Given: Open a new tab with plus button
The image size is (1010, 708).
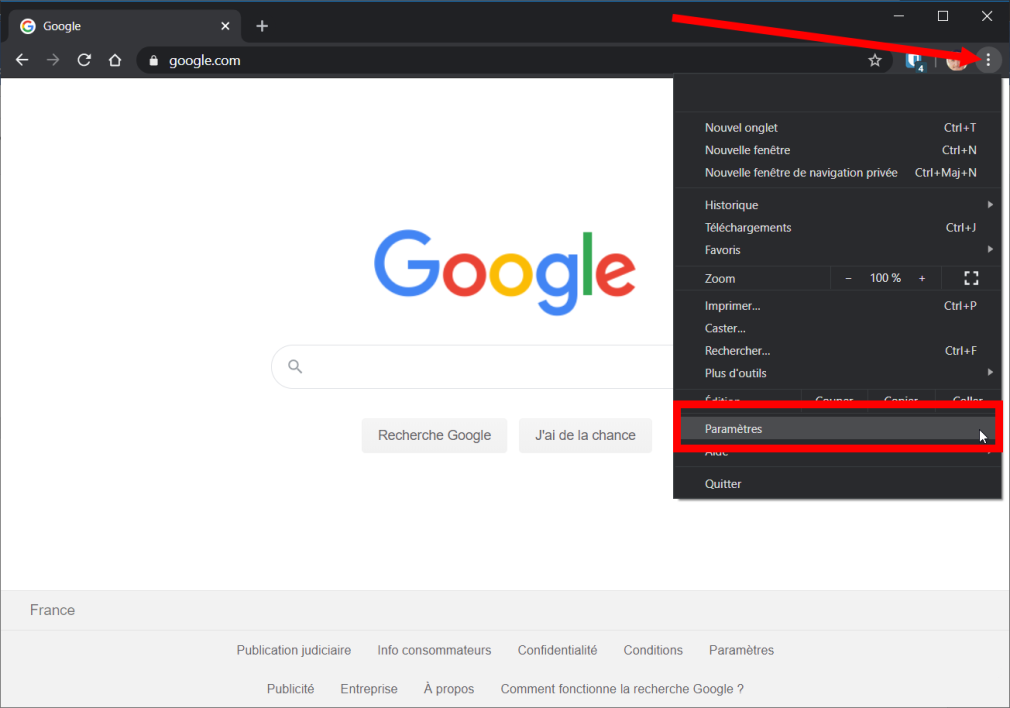Looking at the screenshot, I should pos(262,26).
